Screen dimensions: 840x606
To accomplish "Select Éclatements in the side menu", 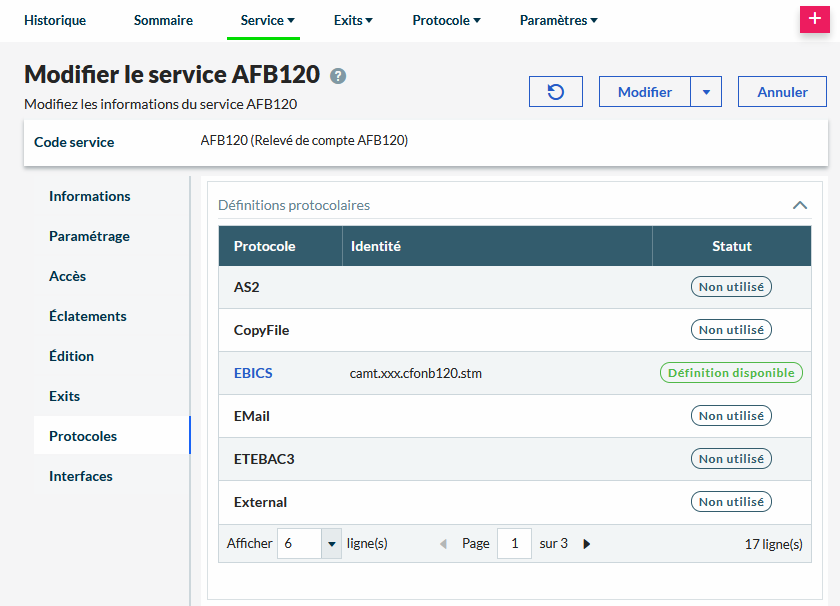I will [x=88, y=316].
